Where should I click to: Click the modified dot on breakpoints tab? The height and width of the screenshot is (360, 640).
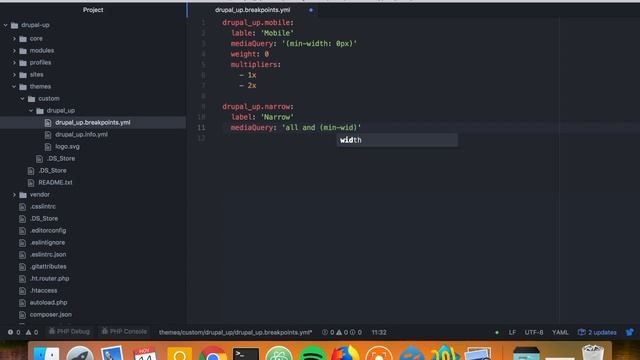(x=311, y=10)
